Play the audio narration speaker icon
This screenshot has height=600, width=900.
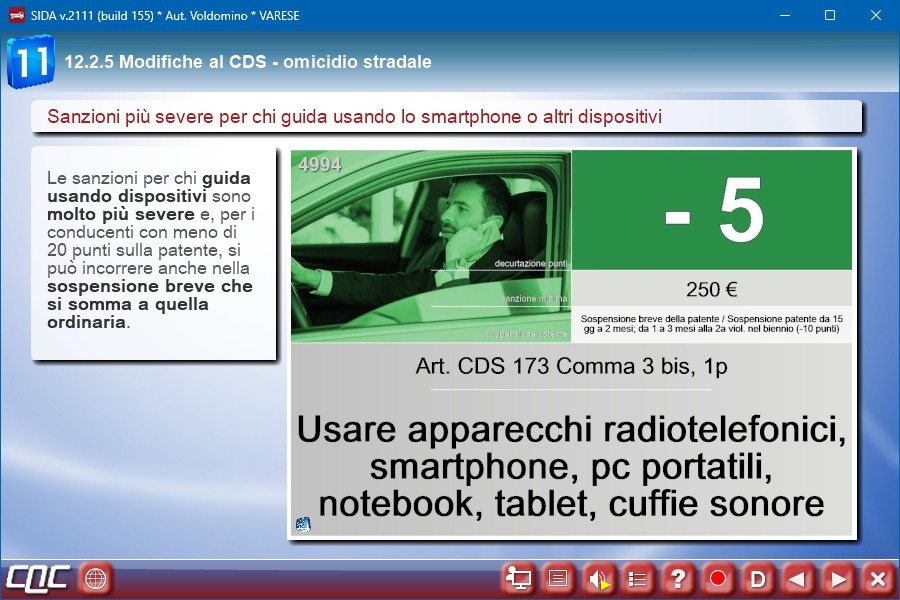pyautogui.click(x=598, y=578)
